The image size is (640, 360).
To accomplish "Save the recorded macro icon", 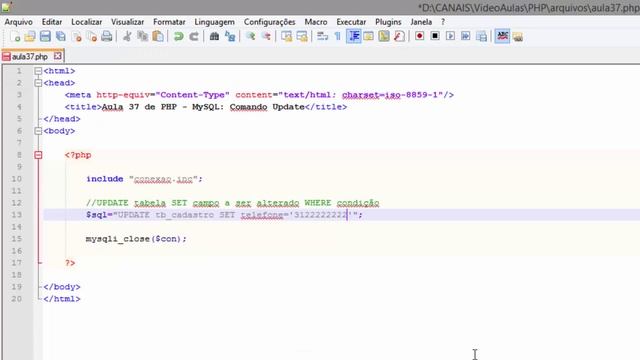I will point(481,37).
